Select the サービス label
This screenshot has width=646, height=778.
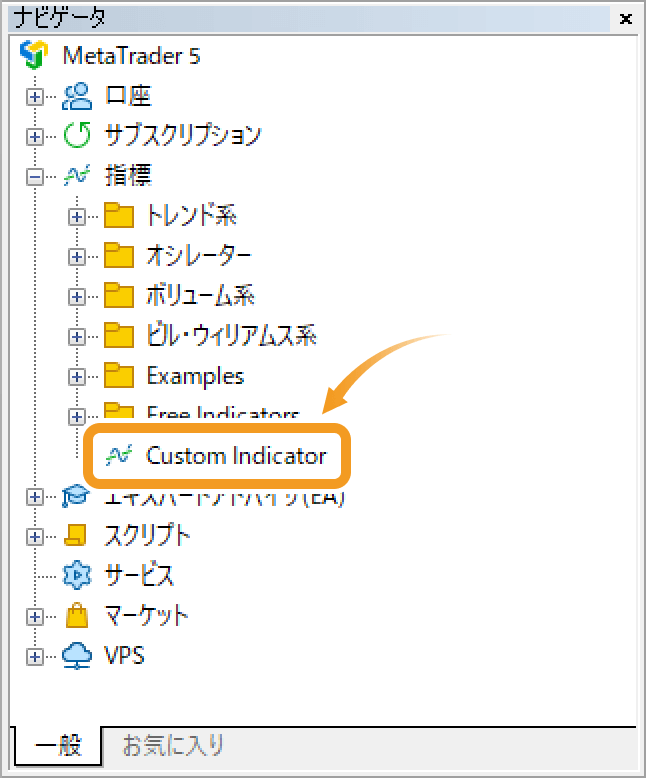(x=139, y=576)
